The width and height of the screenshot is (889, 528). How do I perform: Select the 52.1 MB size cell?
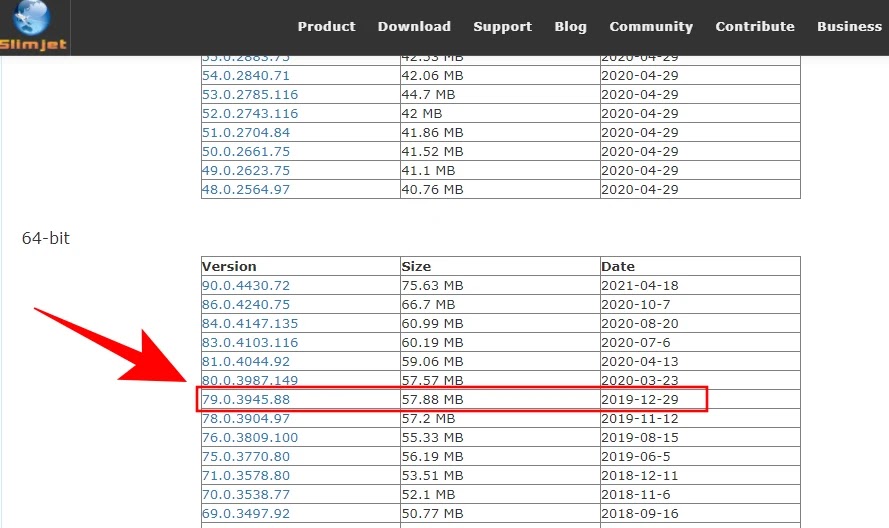500,495
